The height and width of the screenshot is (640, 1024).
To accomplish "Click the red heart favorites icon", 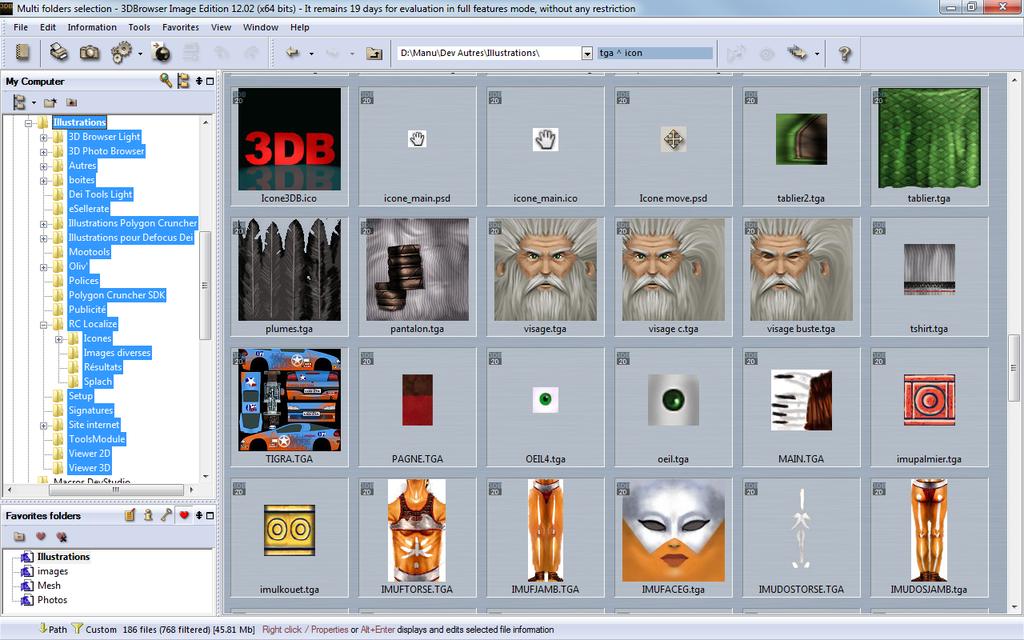I will (184, 513).
